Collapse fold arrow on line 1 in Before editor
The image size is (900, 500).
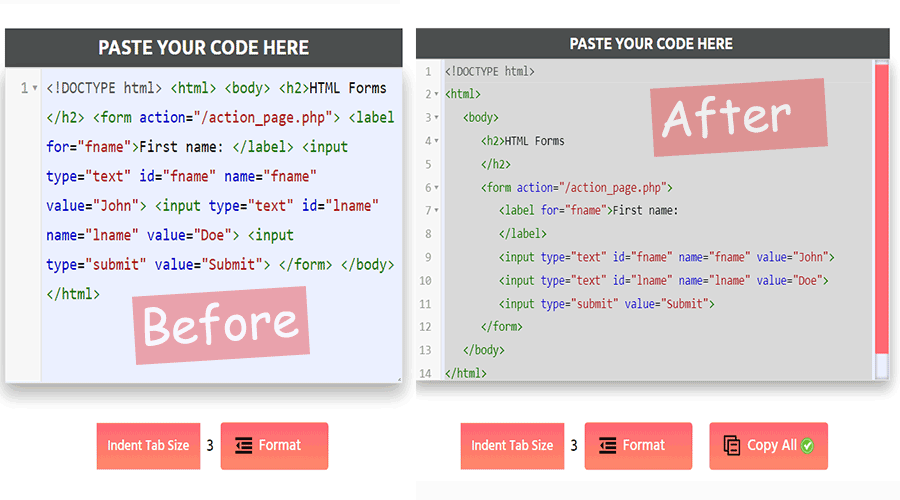(x=35, y=88)
